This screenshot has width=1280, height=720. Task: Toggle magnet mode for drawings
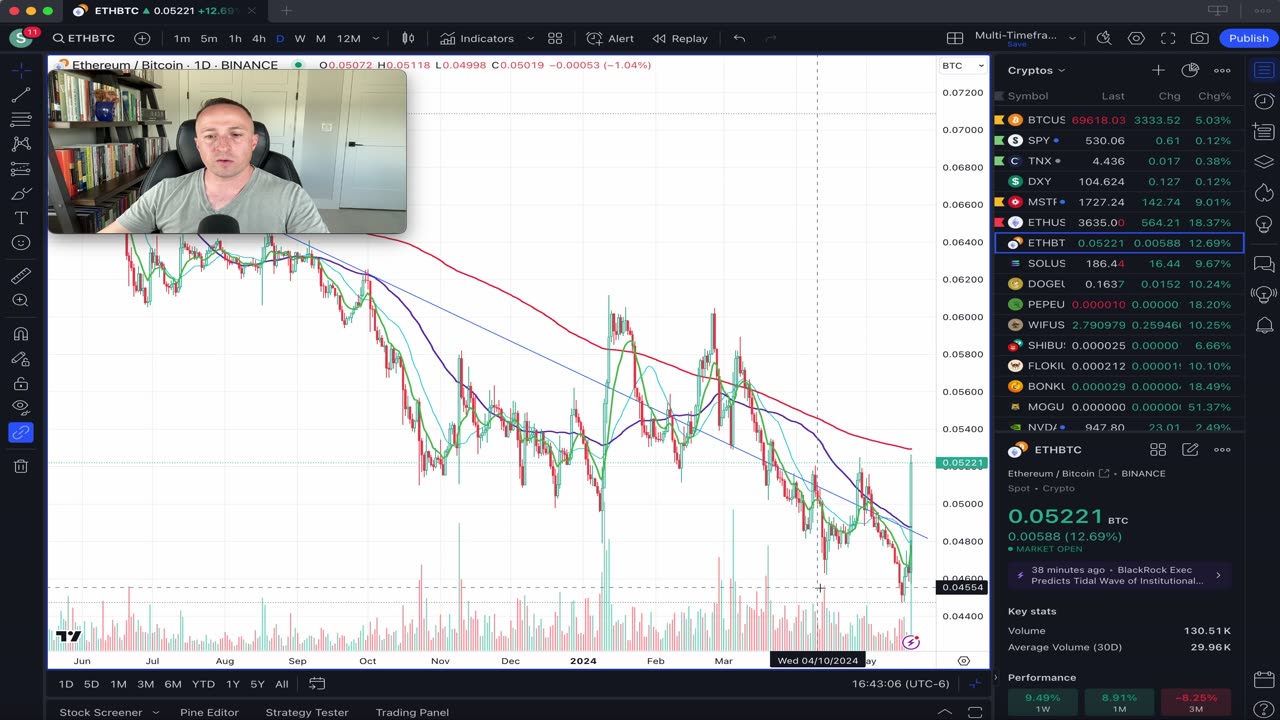tap(20, 334)
